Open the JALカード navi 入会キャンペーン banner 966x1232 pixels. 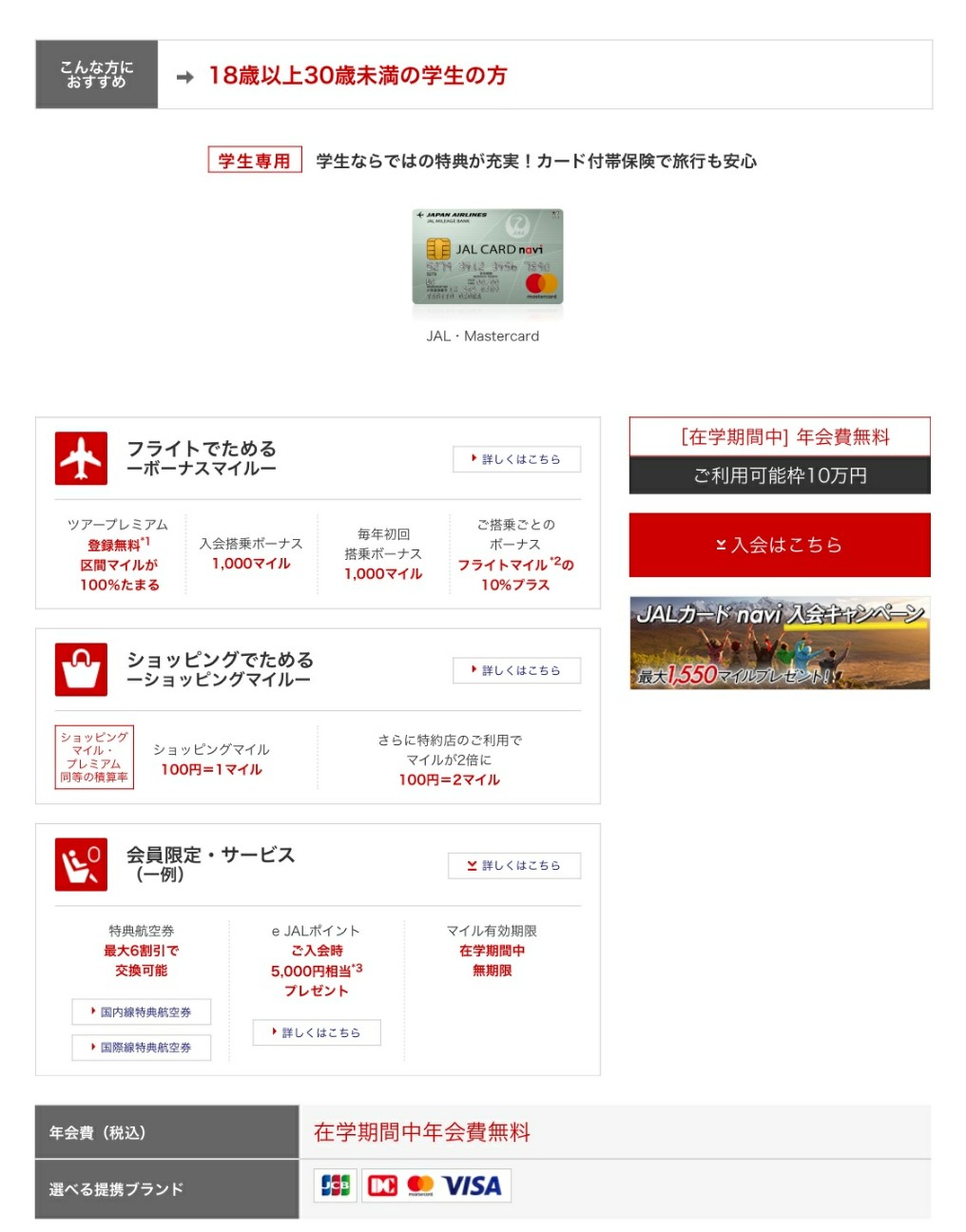[780, 643]
